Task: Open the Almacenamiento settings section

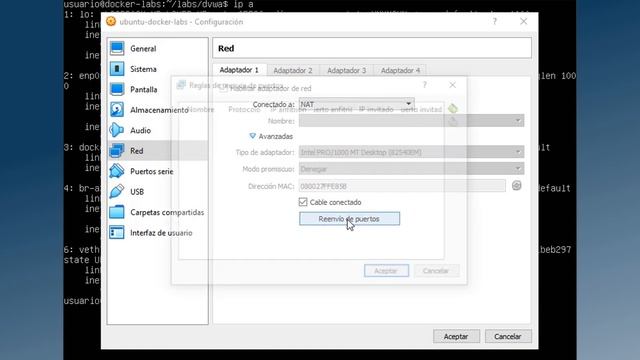Action: coord(158,110)
